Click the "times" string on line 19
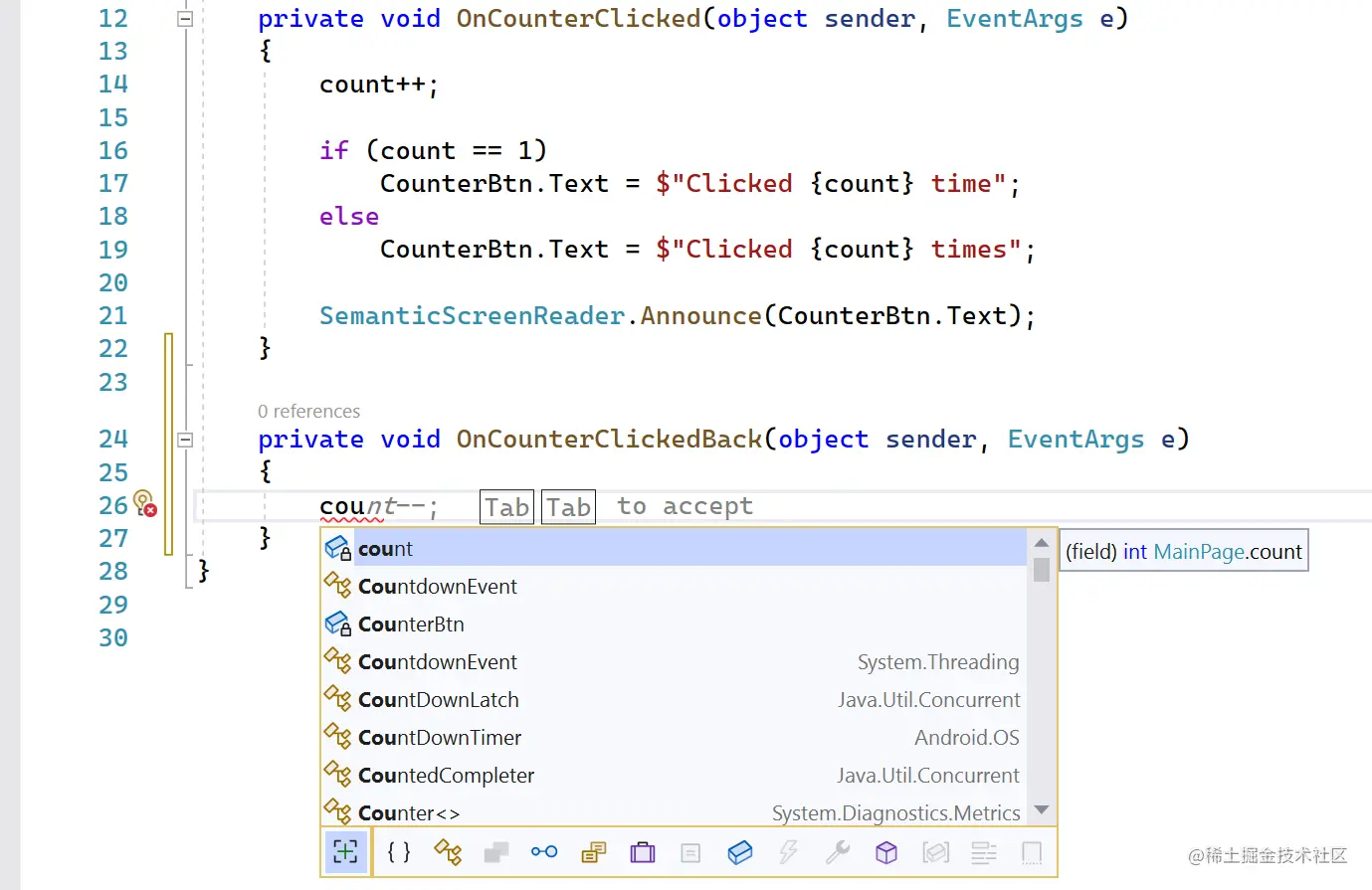 point(976,250)
